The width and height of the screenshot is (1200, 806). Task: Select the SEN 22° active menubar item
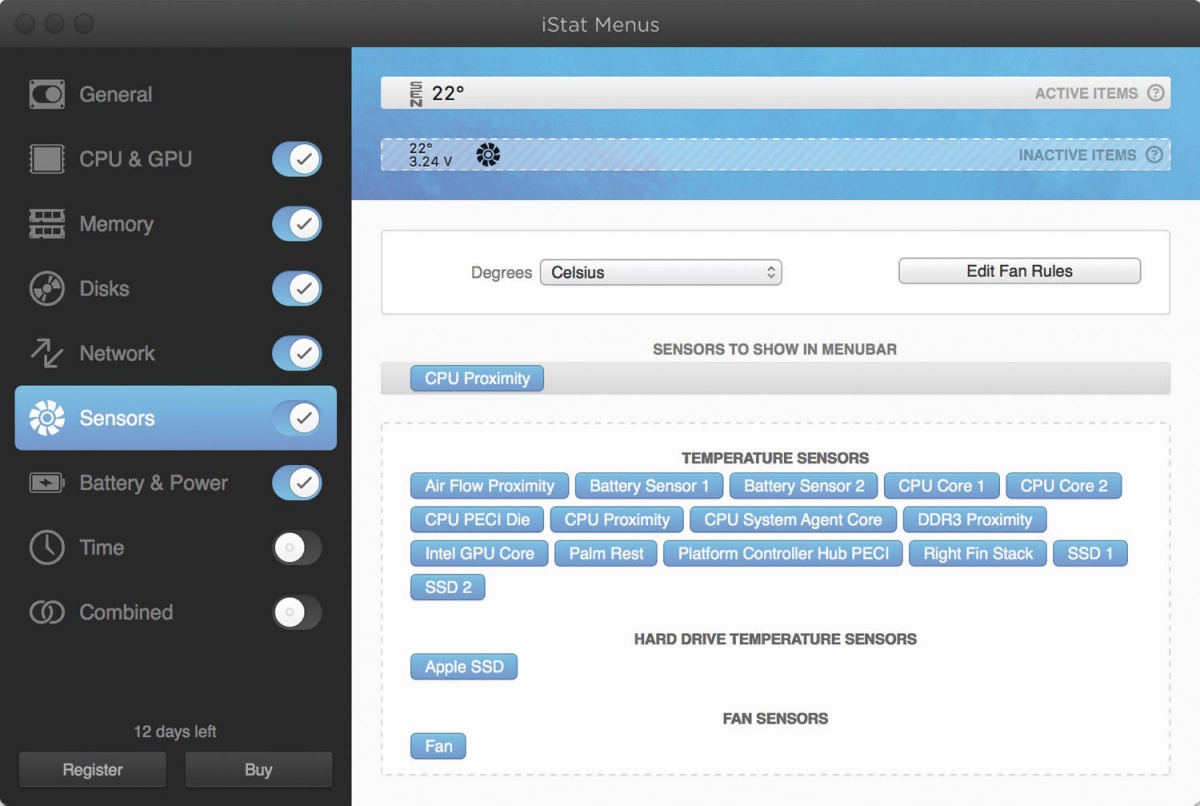click(x=437, y=94)
